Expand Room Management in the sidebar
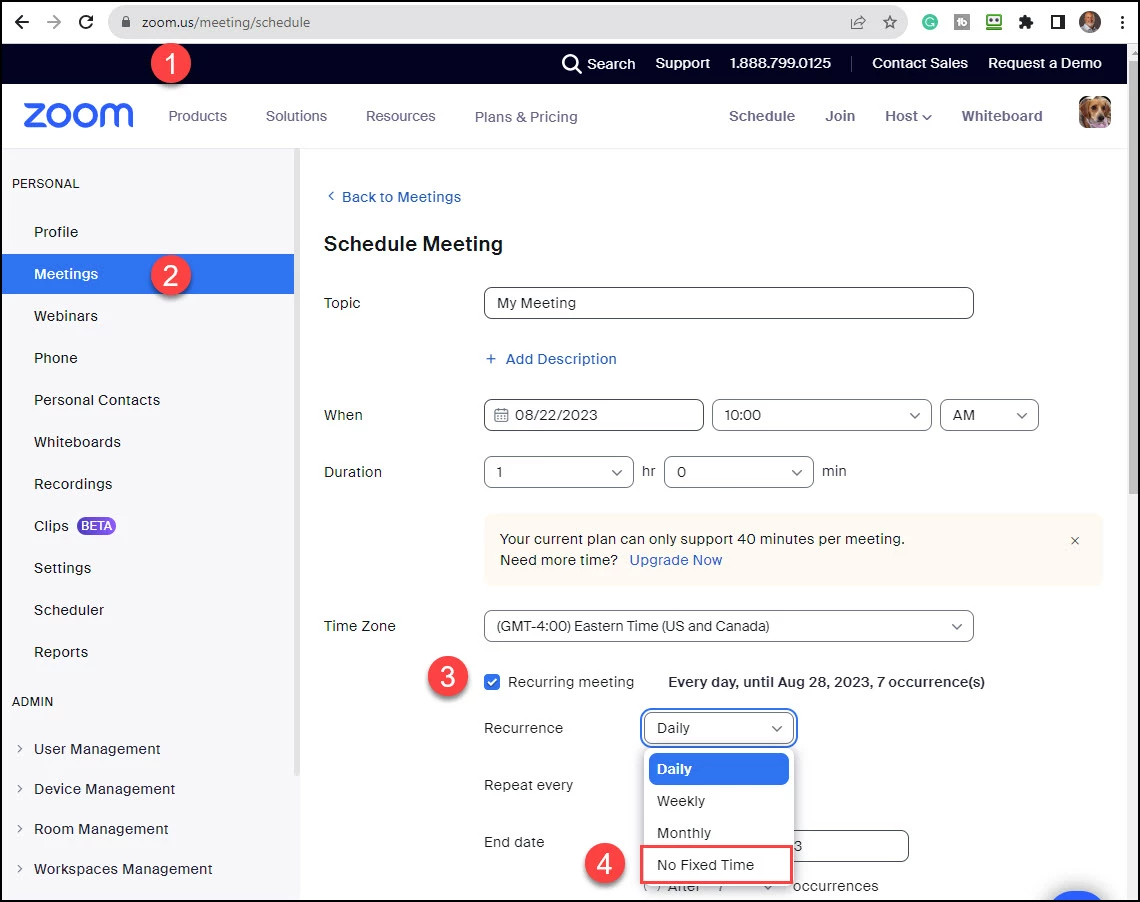1140x902 pixels. click(x=20, y=829)
